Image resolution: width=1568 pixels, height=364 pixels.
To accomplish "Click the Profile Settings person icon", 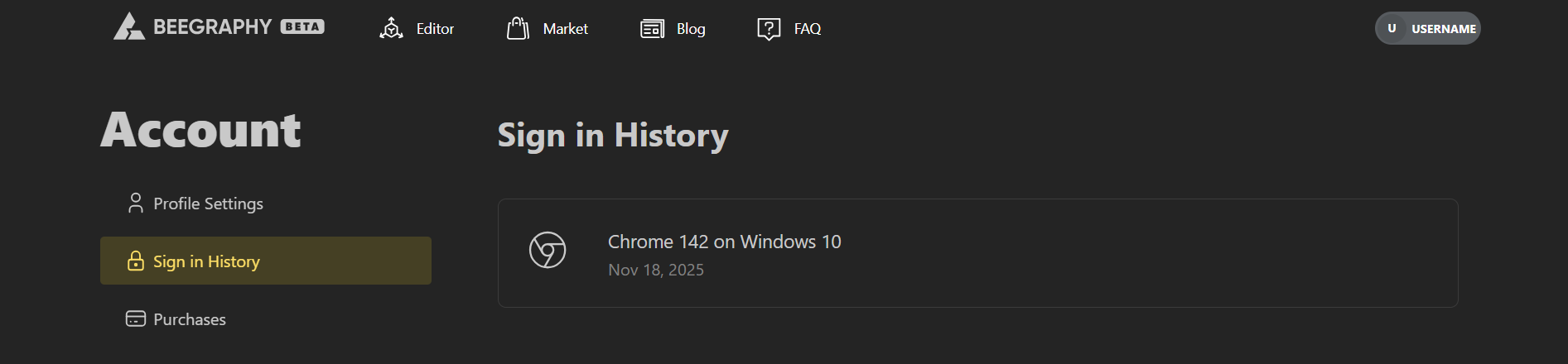I will point(136,204).
